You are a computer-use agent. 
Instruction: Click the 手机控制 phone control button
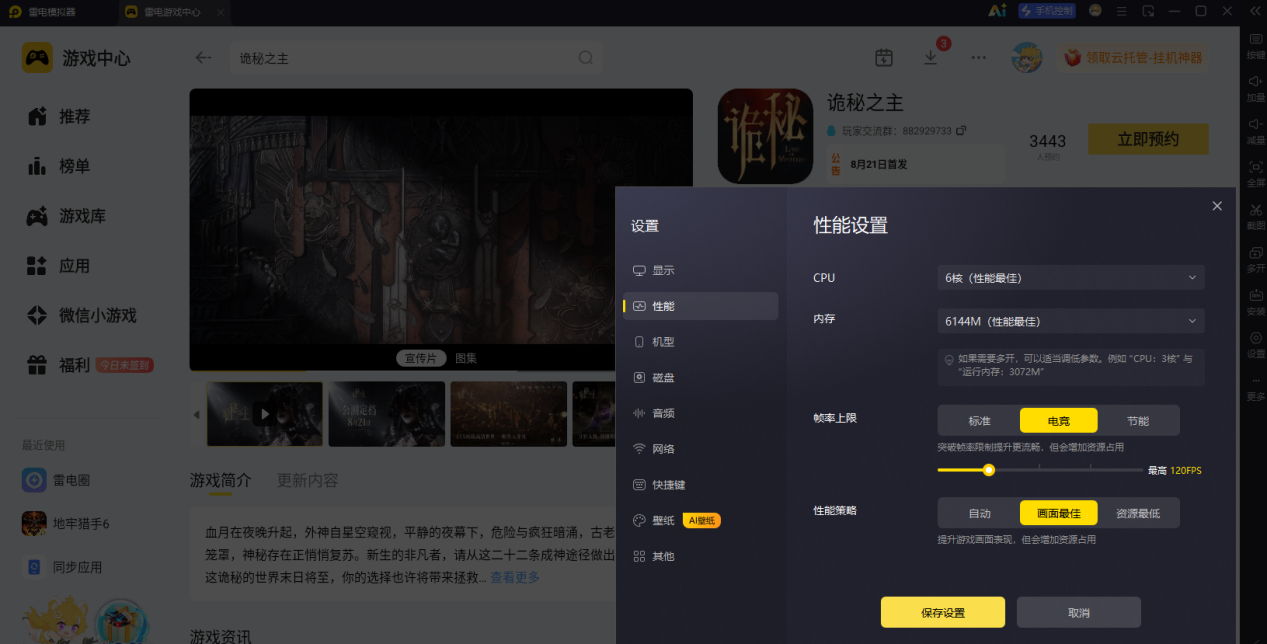[1047, 11]
